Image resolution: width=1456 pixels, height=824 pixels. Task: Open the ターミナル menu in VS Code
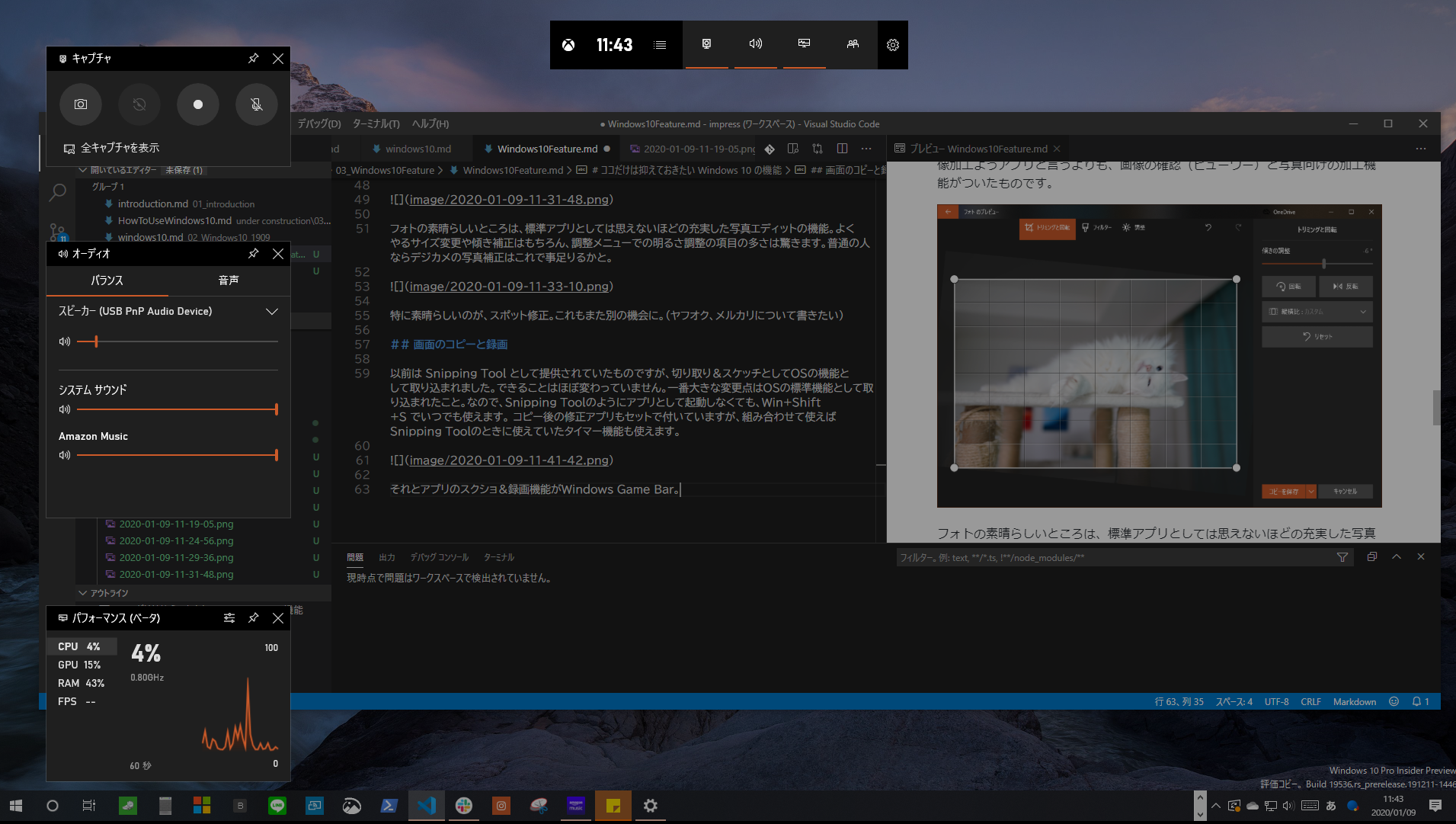(x=376, y=123)
